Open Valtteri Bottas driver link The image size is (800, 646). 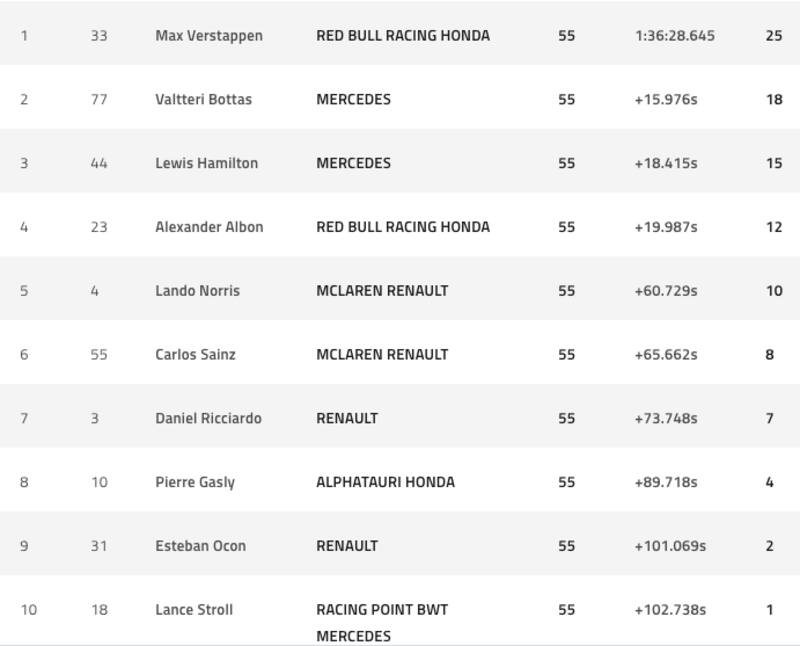coord(203,100)
